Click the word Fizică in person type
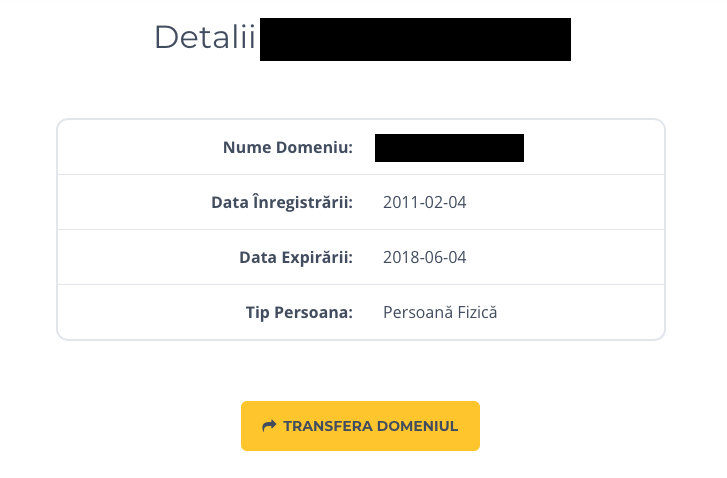The width and height of the screenshot is (727, 478). pos(477,313)
